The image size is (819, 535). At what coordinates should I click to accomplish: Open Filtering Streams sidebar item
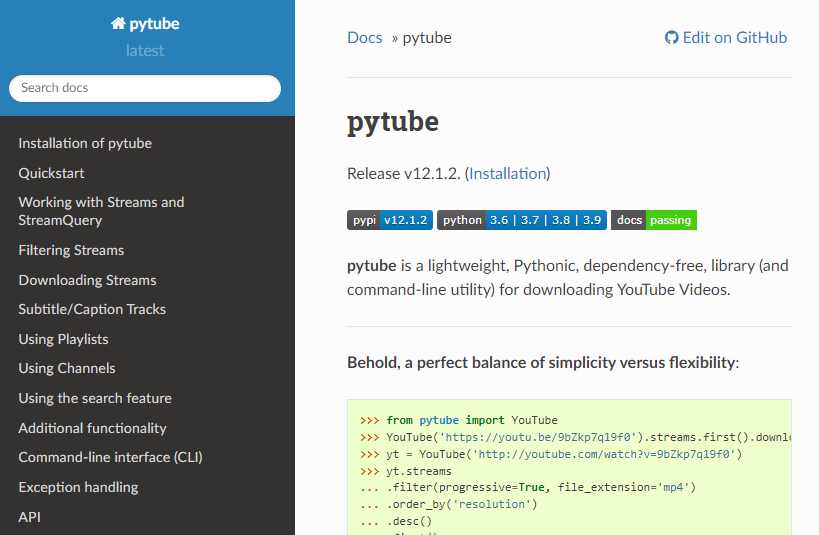71,250
